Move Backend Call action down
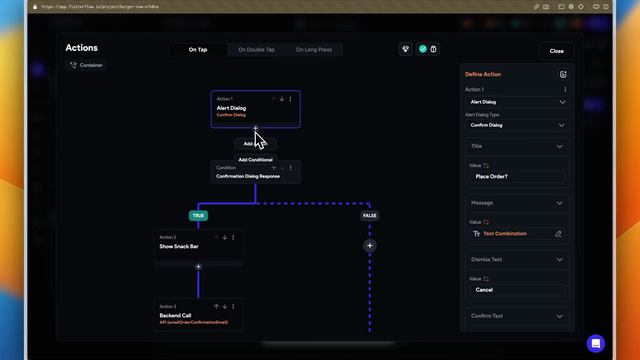 point(225,306)
